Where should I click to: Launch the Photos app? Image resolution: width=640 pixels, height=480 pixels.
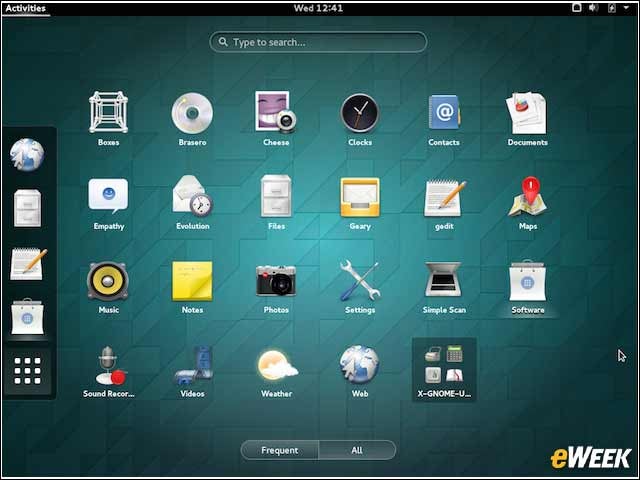[276, 287]
